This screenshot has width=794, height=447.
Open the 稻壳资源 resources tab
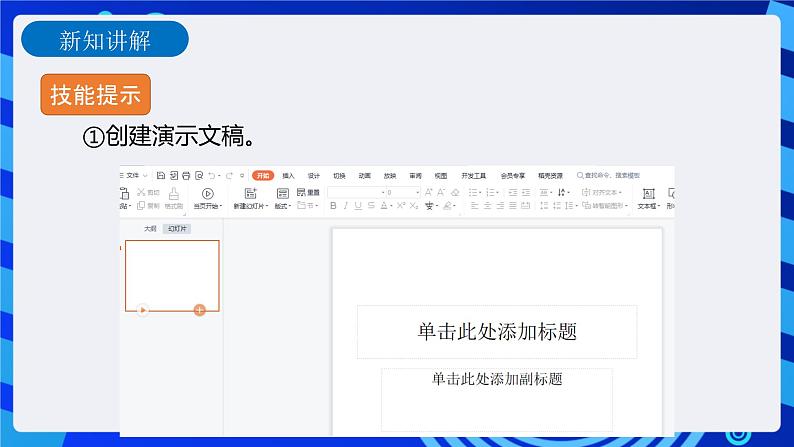click(x=550, y=175)
